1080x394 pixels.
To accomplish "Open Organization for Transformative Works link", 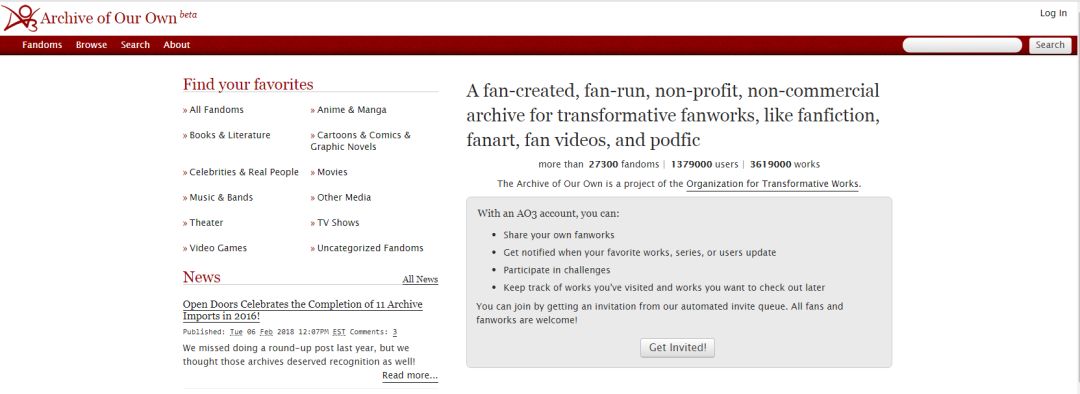I will pos(773,184).
